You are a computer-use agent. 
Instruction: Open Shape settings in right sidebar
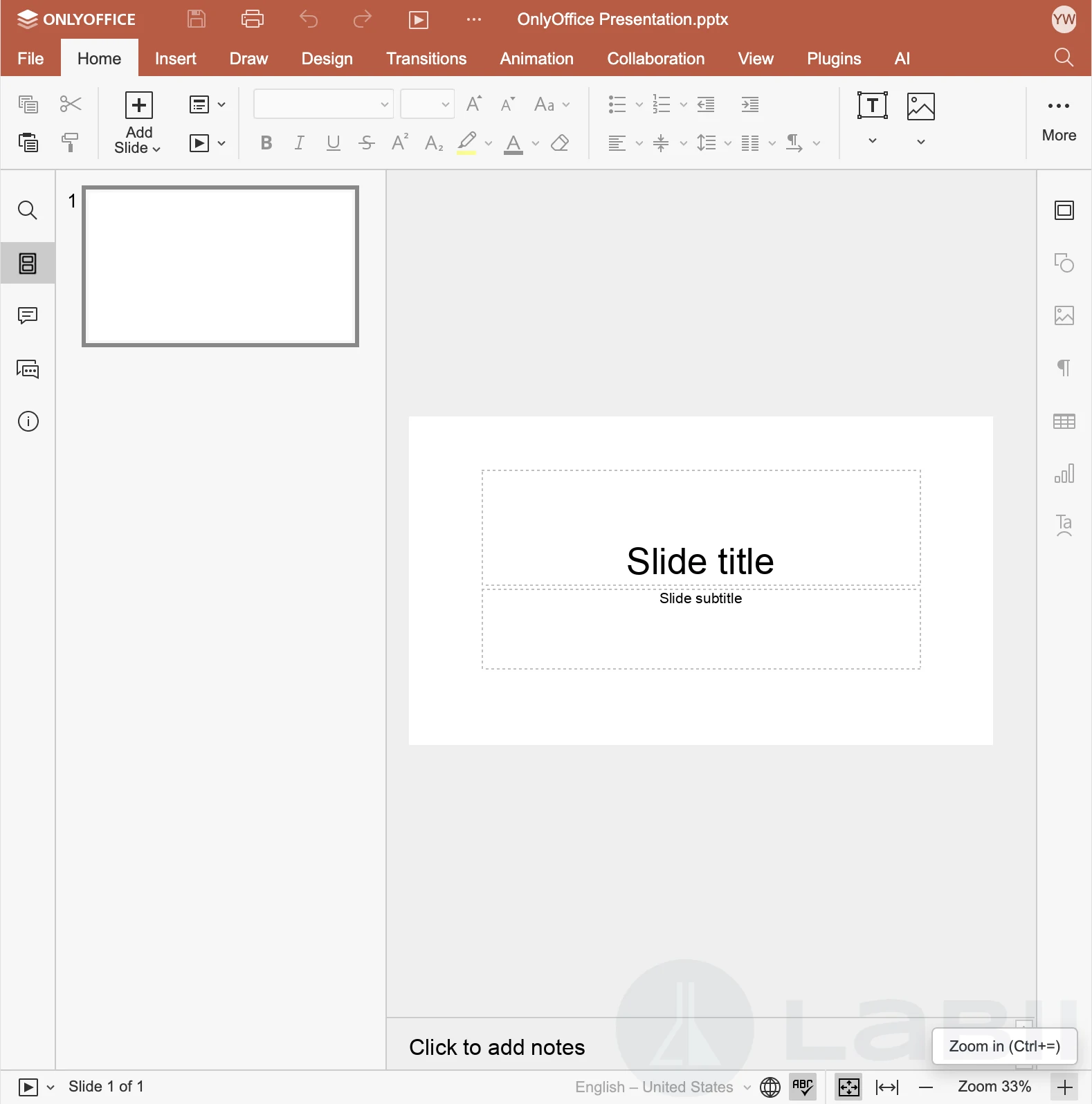click(1064, 263)
